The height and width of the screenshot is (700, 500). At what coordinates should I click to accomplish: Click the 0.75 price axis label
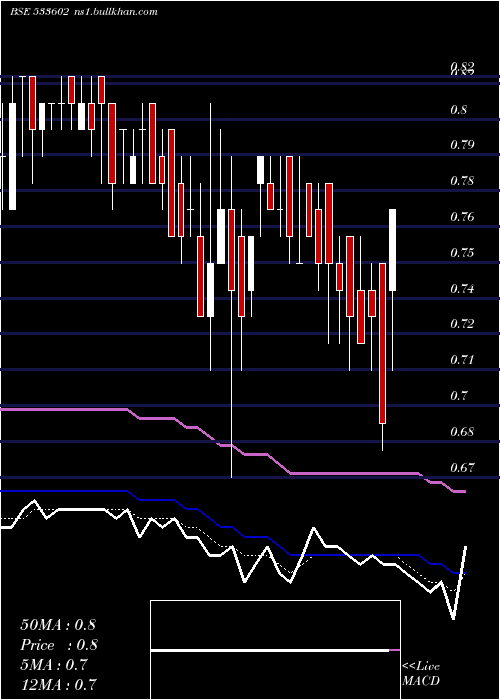point(462,253)
